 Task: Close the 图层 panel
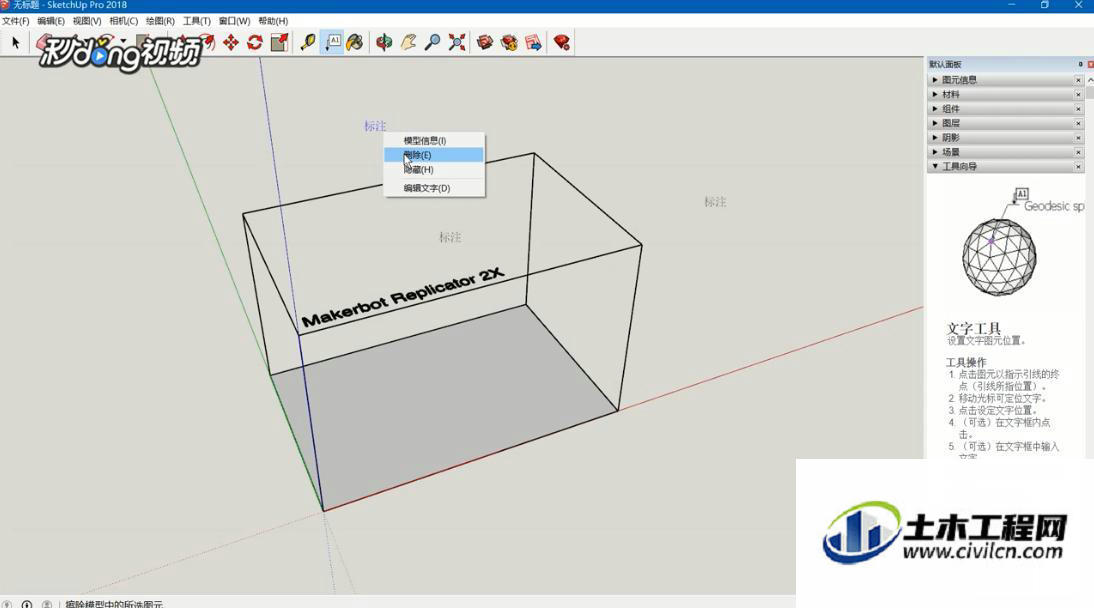tap(1078, 123)
